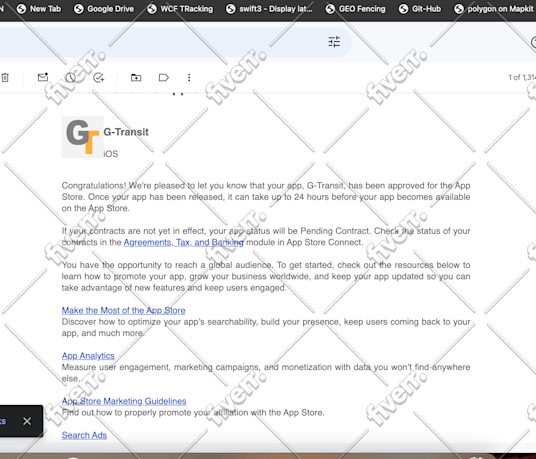Image resolution: width=536 pixels, height=459 pixels.
Task: Open the Google Drive bookmark
Action: coord(104,9)
